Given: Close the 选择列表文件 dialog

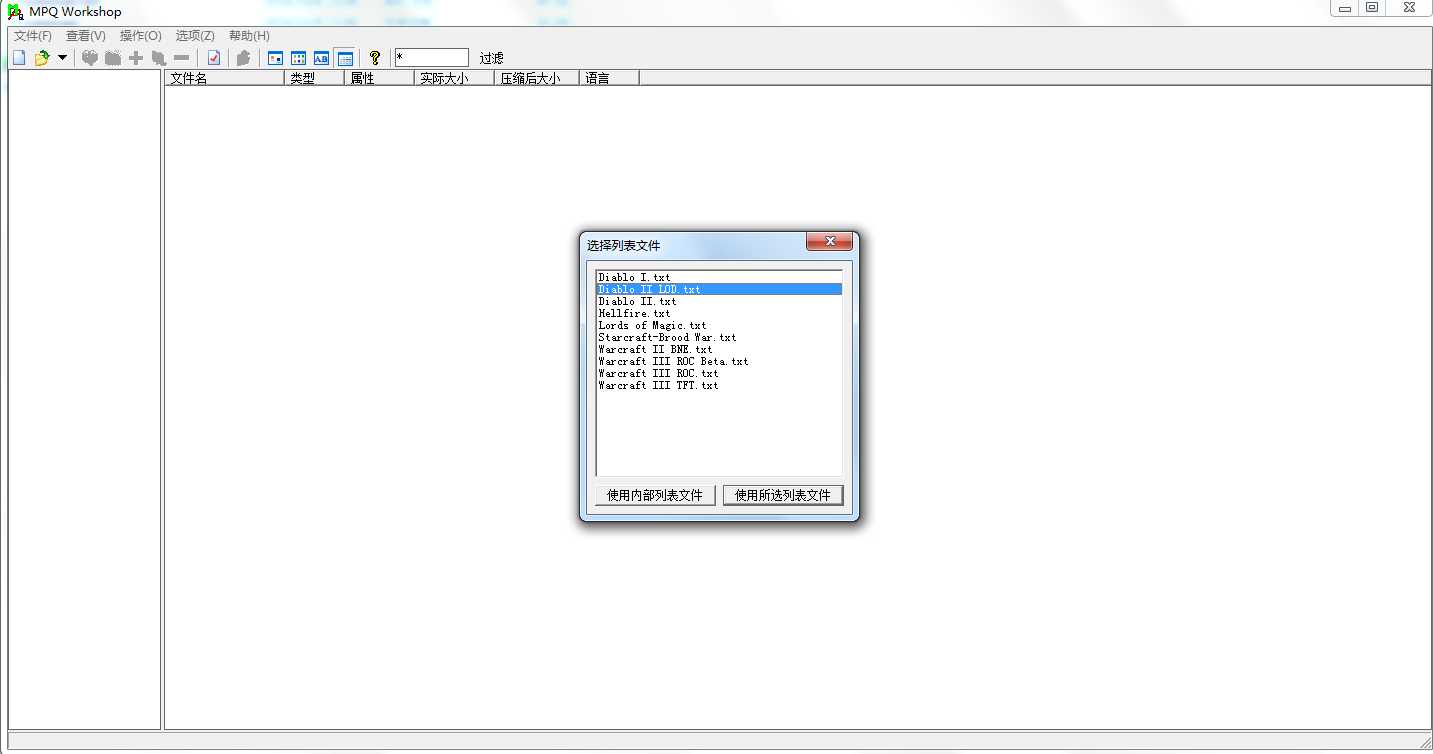Looking at the screenshot, I should (x=829, y=242).
